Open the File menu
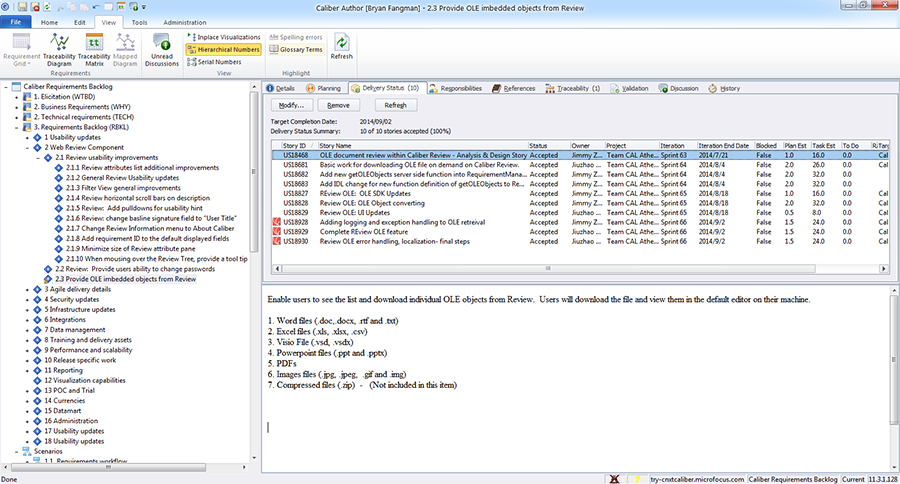Viewport: 900px width, 484px height. (x=16, y=22)
